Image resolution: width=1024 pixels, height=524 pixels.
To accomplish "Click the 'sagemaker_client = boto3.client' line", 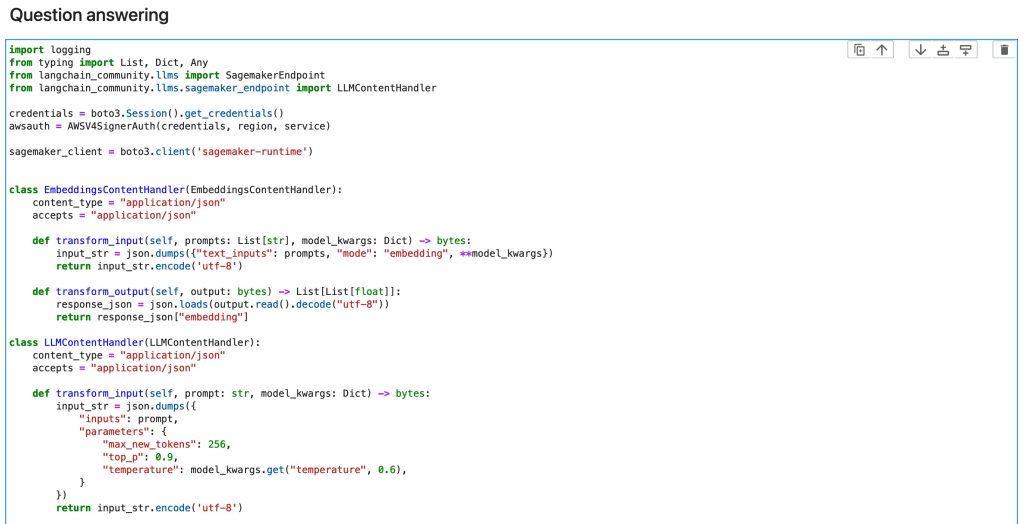I will point(161,152).
